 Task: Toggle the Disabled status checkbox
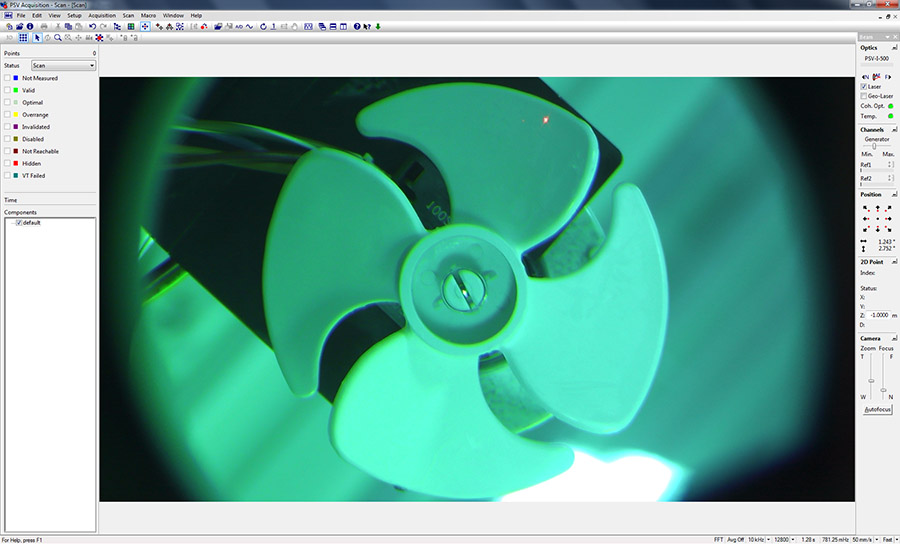(x=7, y=139)
